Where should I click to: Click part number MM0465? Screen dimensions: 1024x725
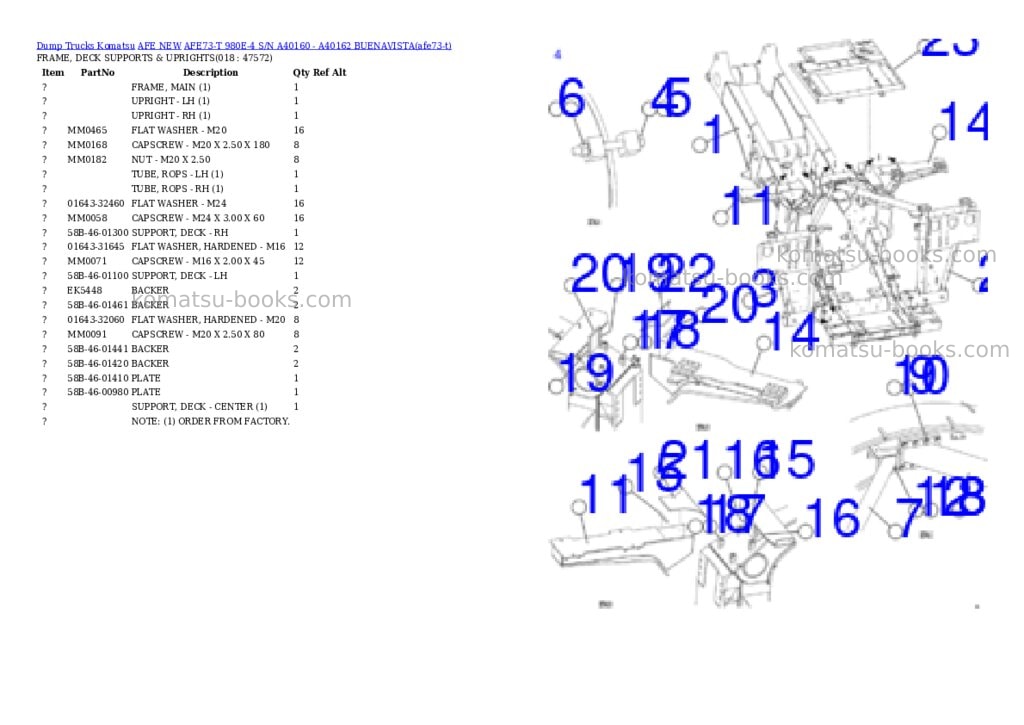87,131
